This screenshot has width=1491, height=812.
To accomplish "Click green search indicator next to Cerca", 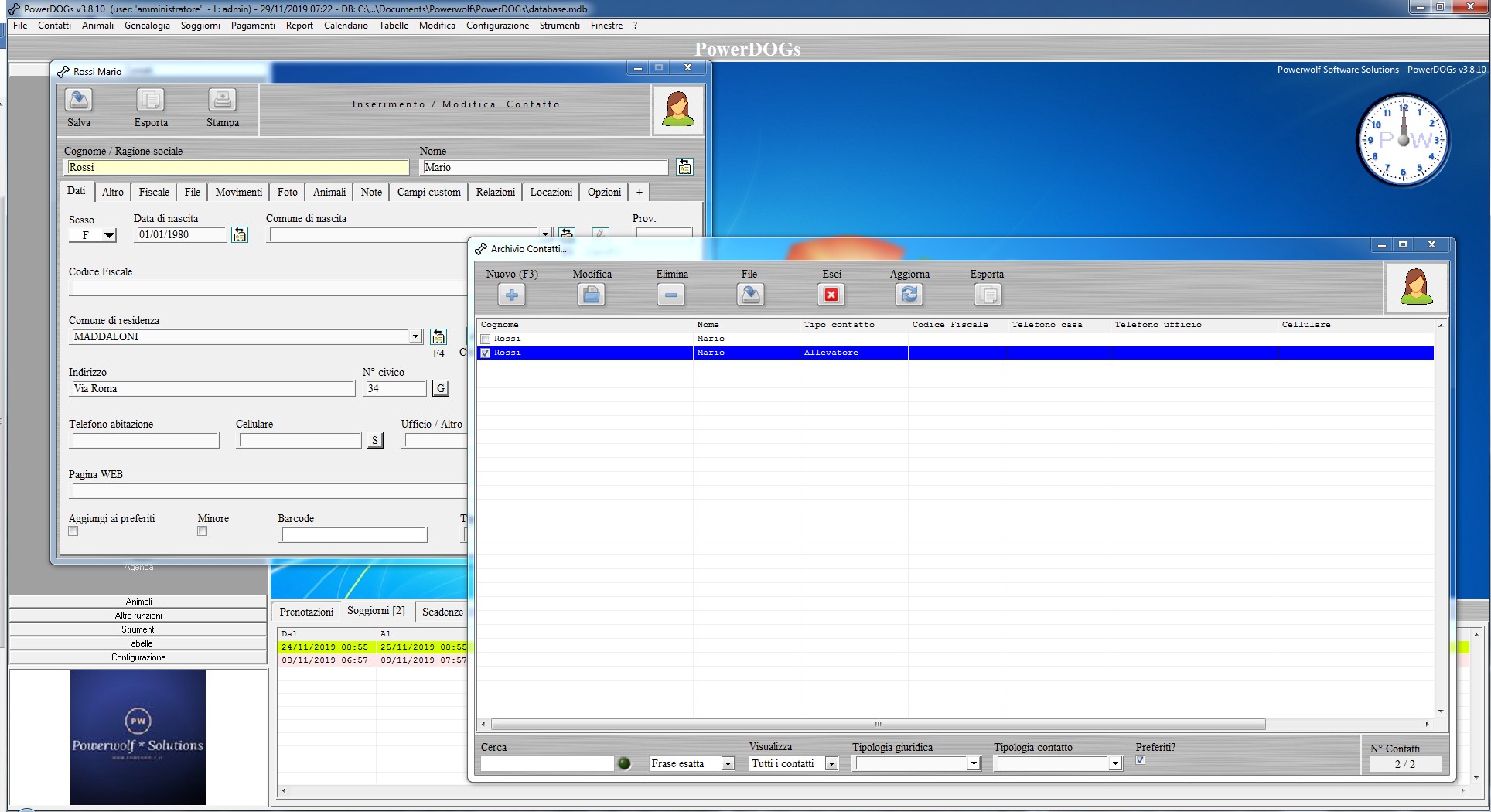I will tap(624, 763).
